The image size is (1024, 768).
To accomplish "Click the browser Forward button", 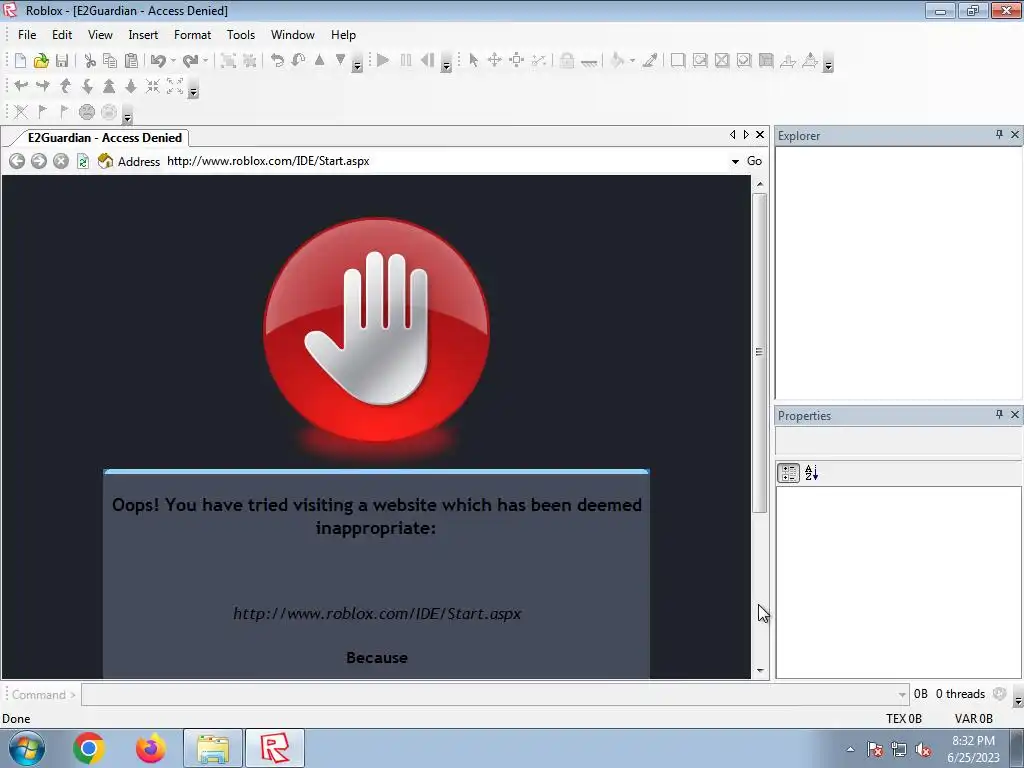I will [39, 161].
